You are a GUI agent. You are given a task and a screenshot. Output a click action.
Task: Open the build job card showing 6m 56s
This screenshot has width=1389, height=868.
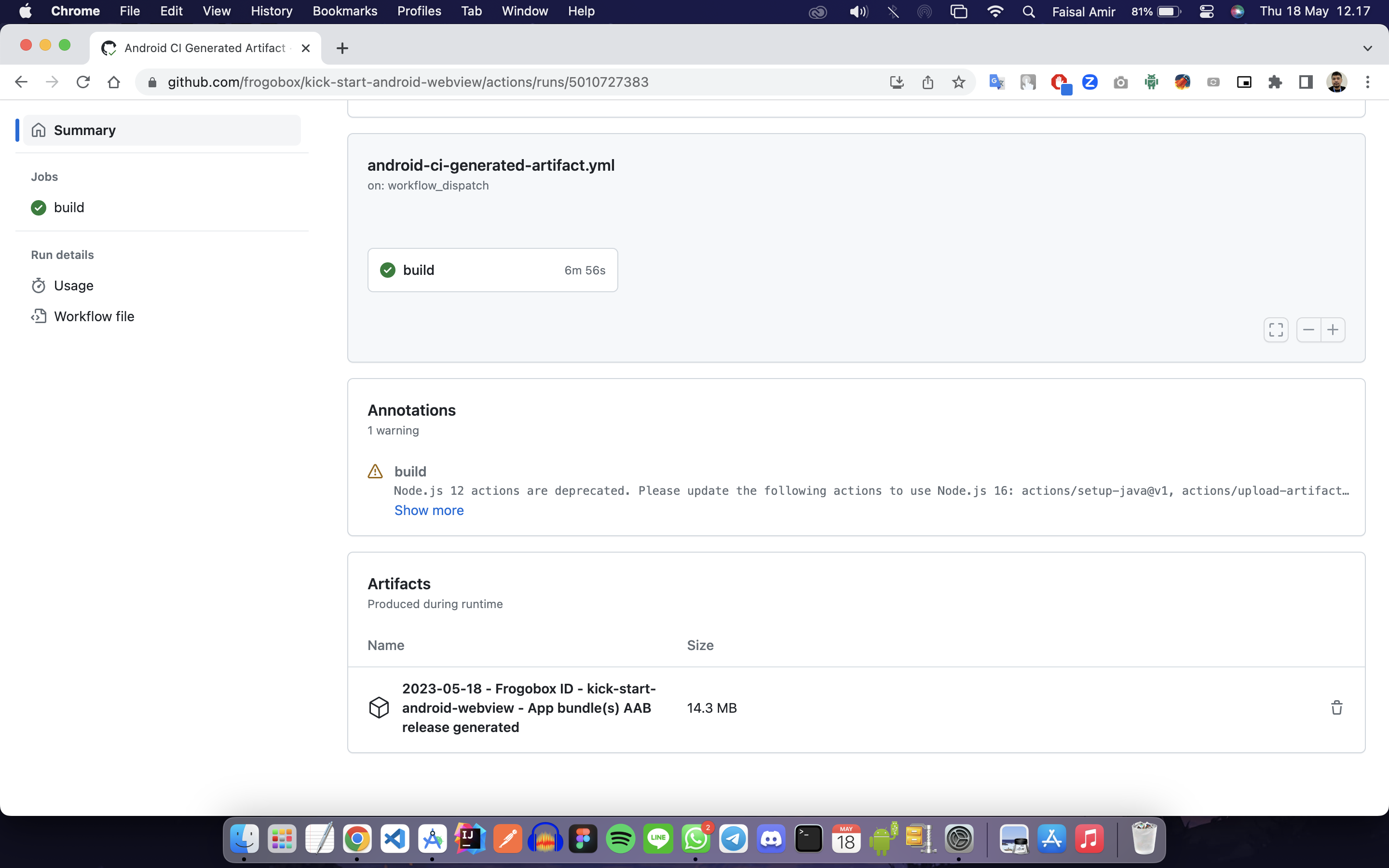tap(492, 270)
